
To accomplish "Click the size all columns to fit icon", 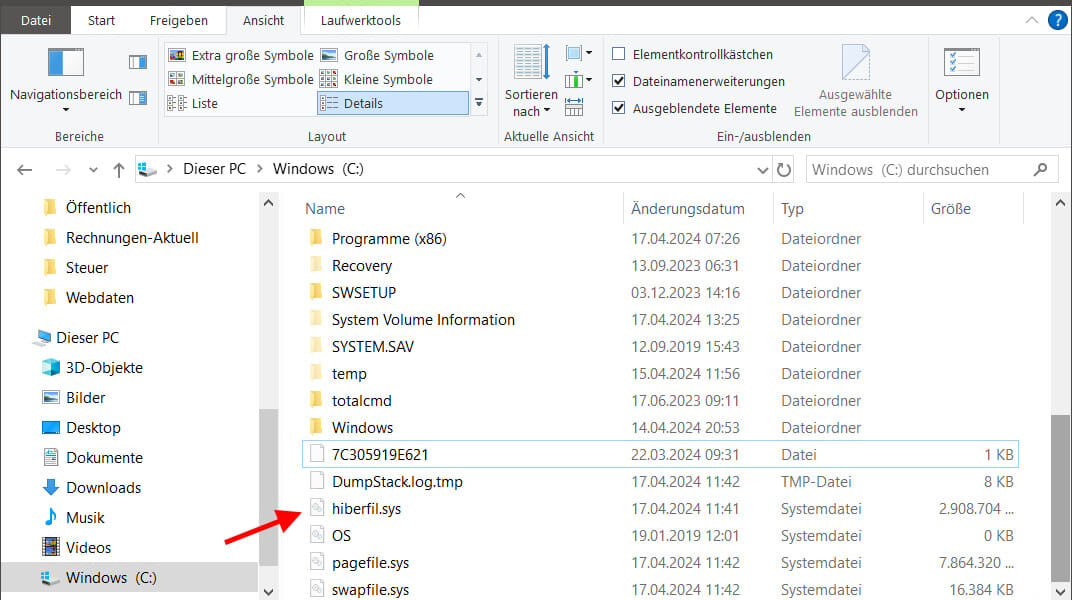I will [x=574, y=107].
